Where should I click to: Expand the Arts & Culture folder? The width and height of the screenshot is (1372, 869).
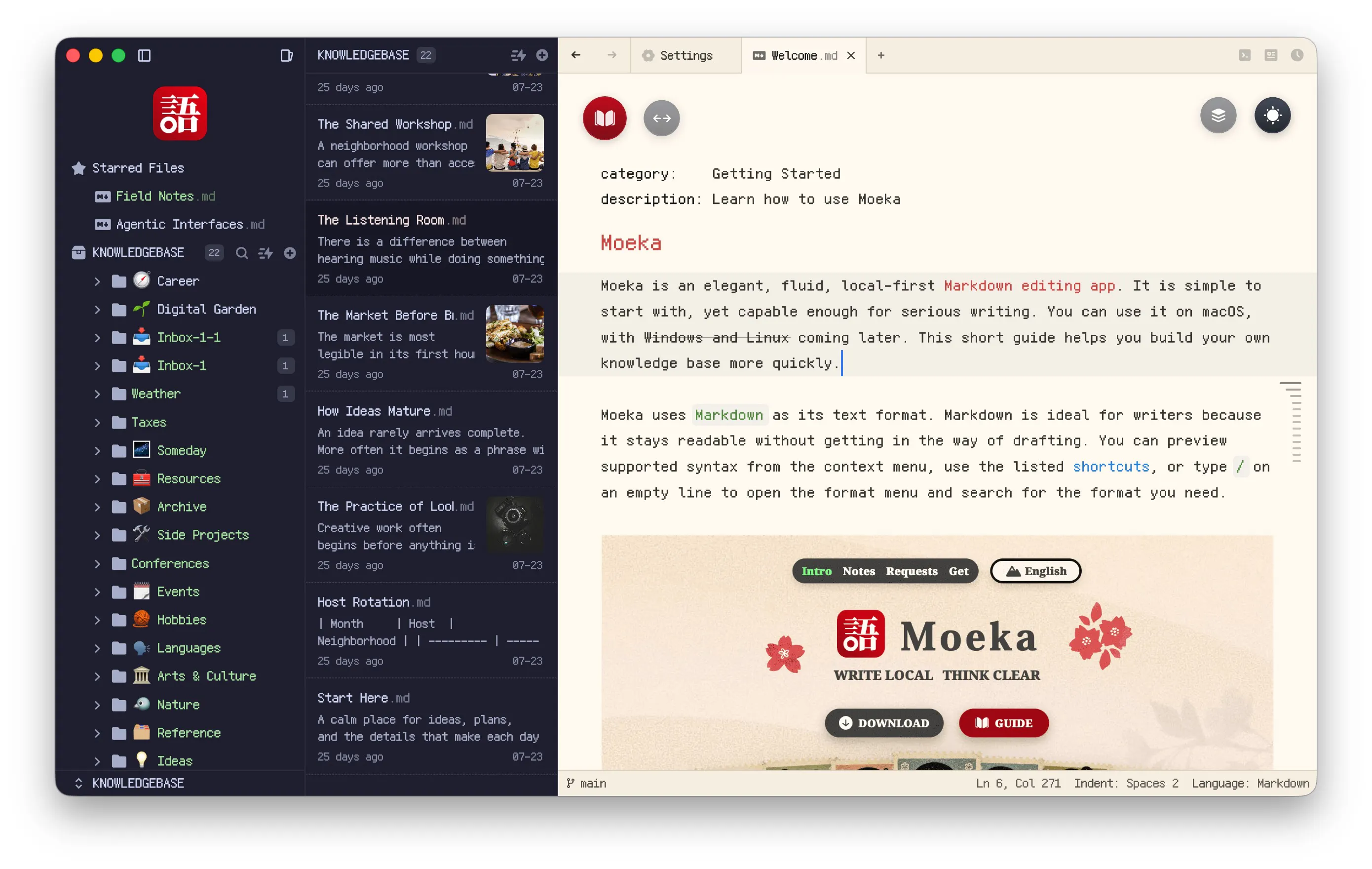pos(97,677)
